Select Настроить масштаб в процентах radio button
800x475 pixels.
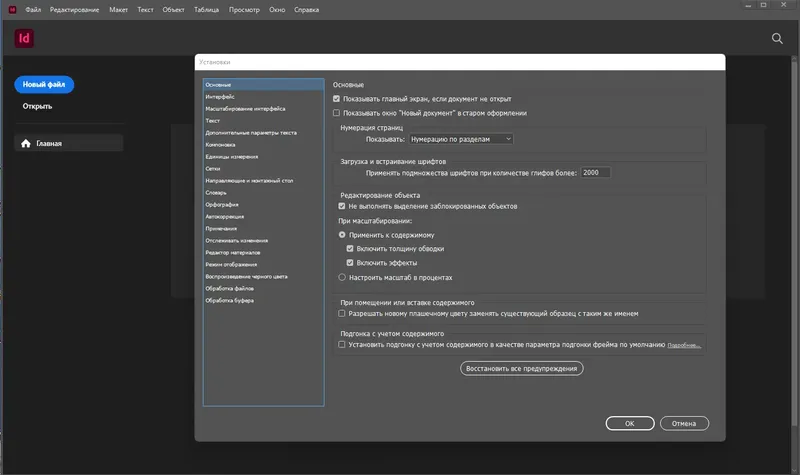coord(342,278)
